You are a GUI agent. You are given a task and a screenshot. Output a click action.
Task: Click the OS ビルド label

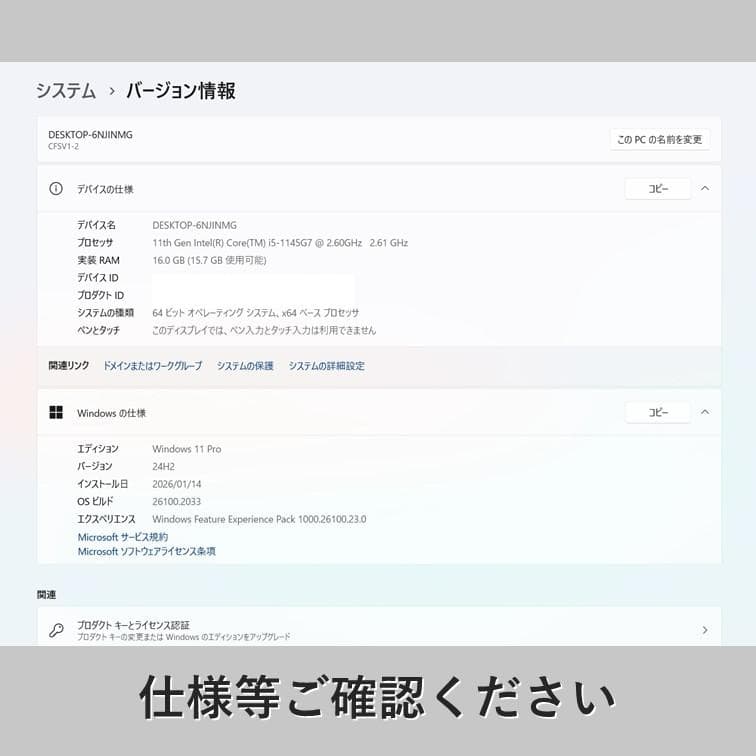[x=95, y=501]
